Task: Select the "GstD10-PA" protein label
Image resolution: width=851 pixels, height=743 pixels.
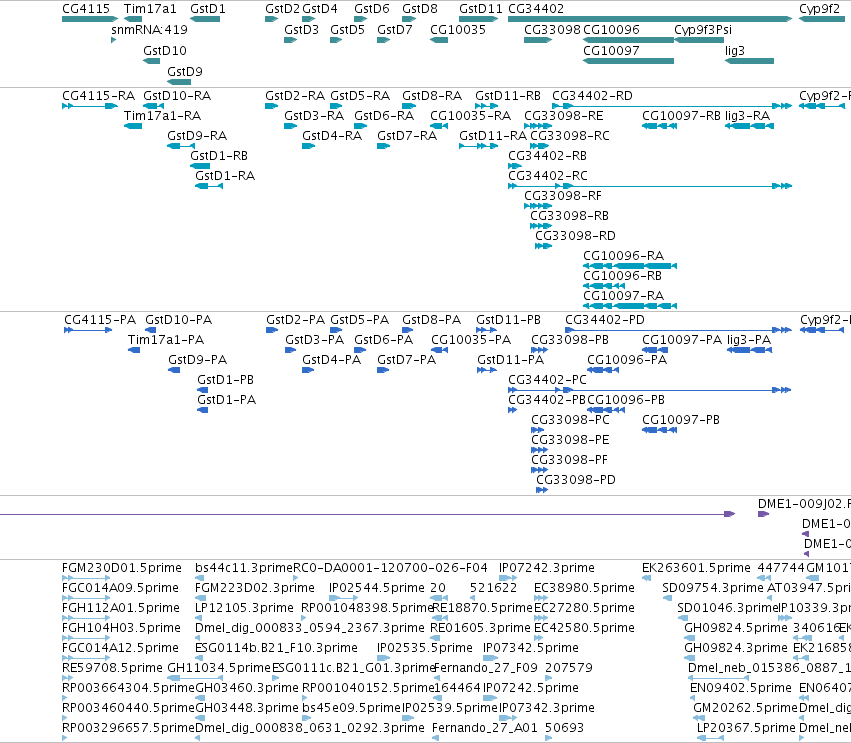Action: (x=179, y=320)
